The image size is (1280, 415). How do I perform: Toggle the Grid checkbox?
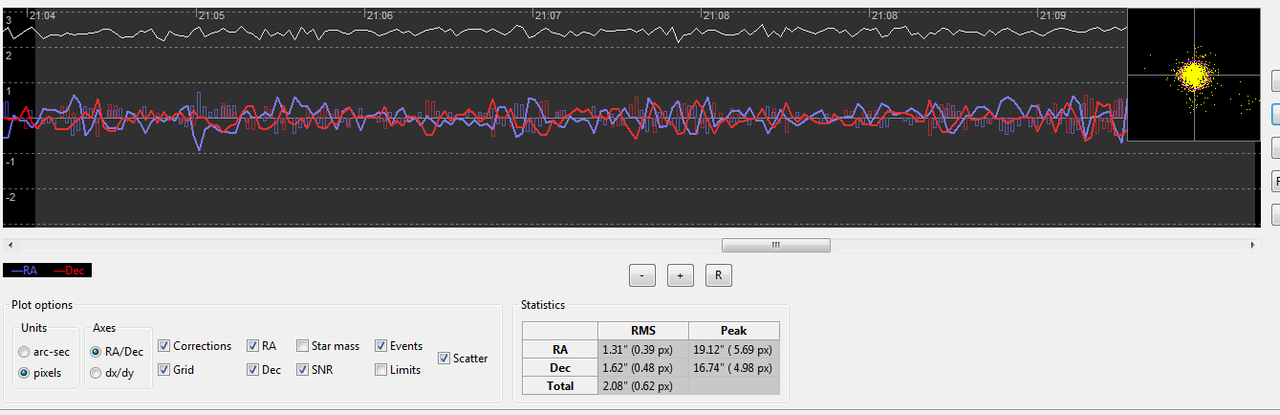pyautogui.click(x=164, y=370)
